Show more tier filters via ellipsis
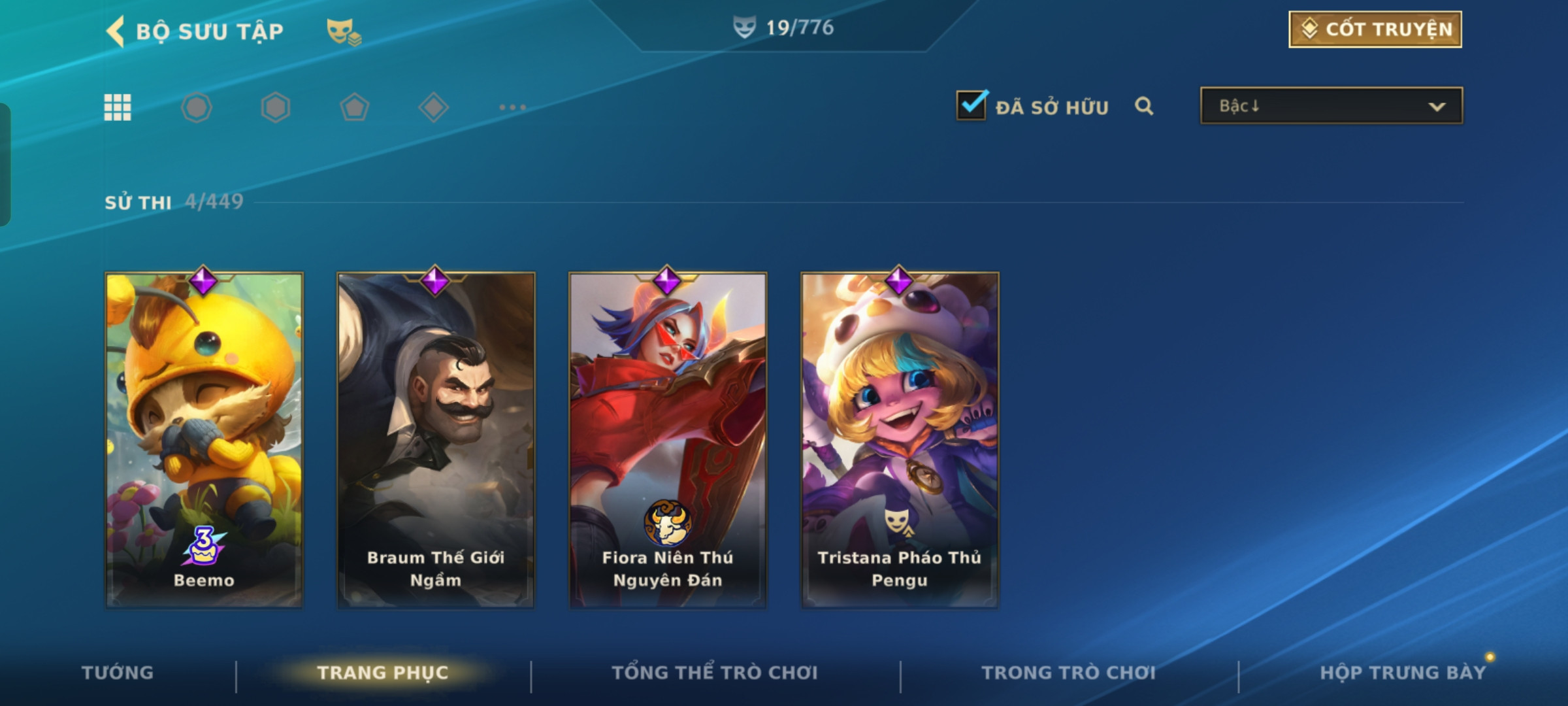Image resolution: width=1568 pixels, height=706 pixels. [x=513, y=107]
